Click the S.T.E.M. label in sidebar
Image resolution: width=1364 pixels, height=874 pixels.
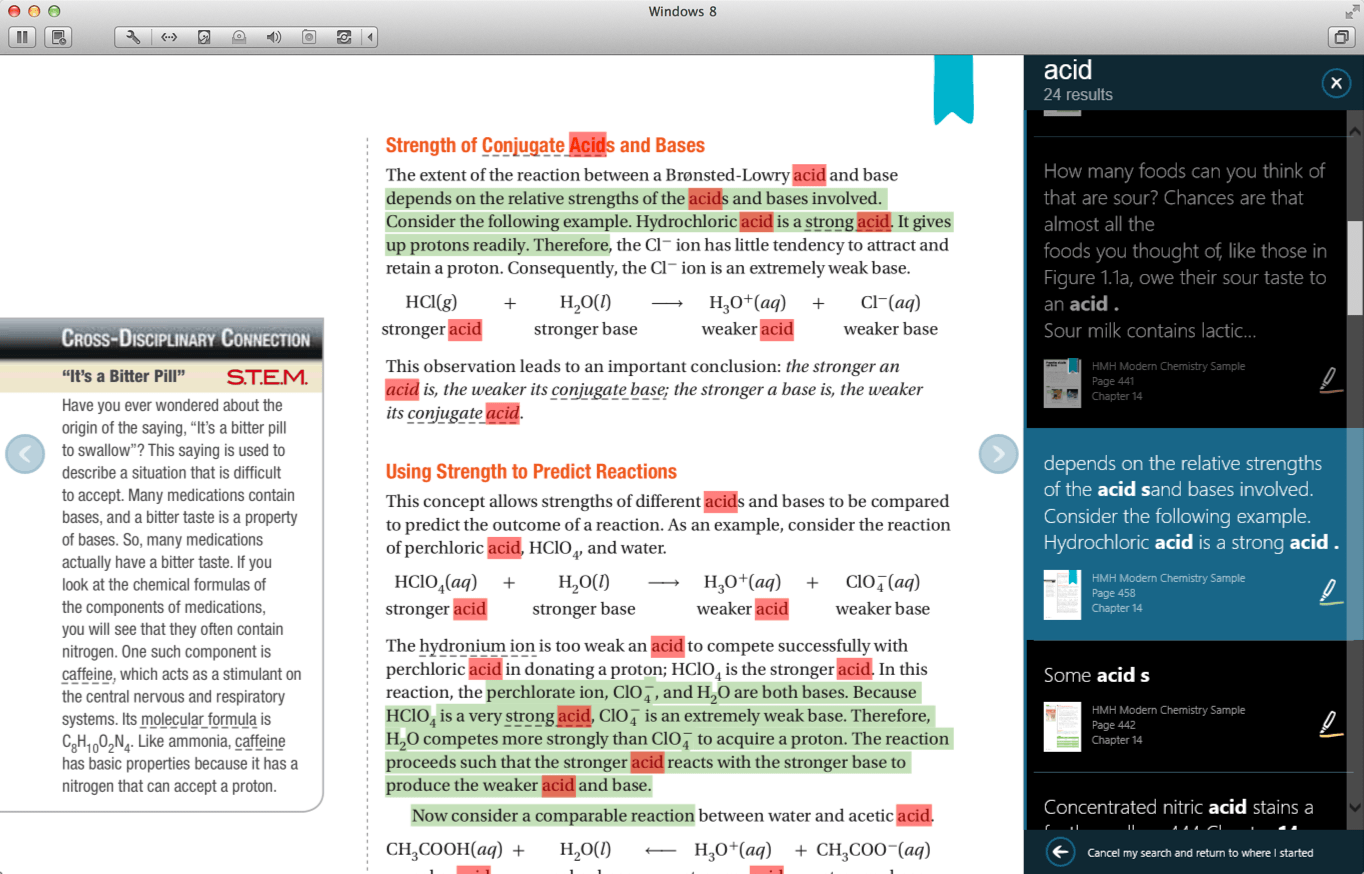point(266,377)
